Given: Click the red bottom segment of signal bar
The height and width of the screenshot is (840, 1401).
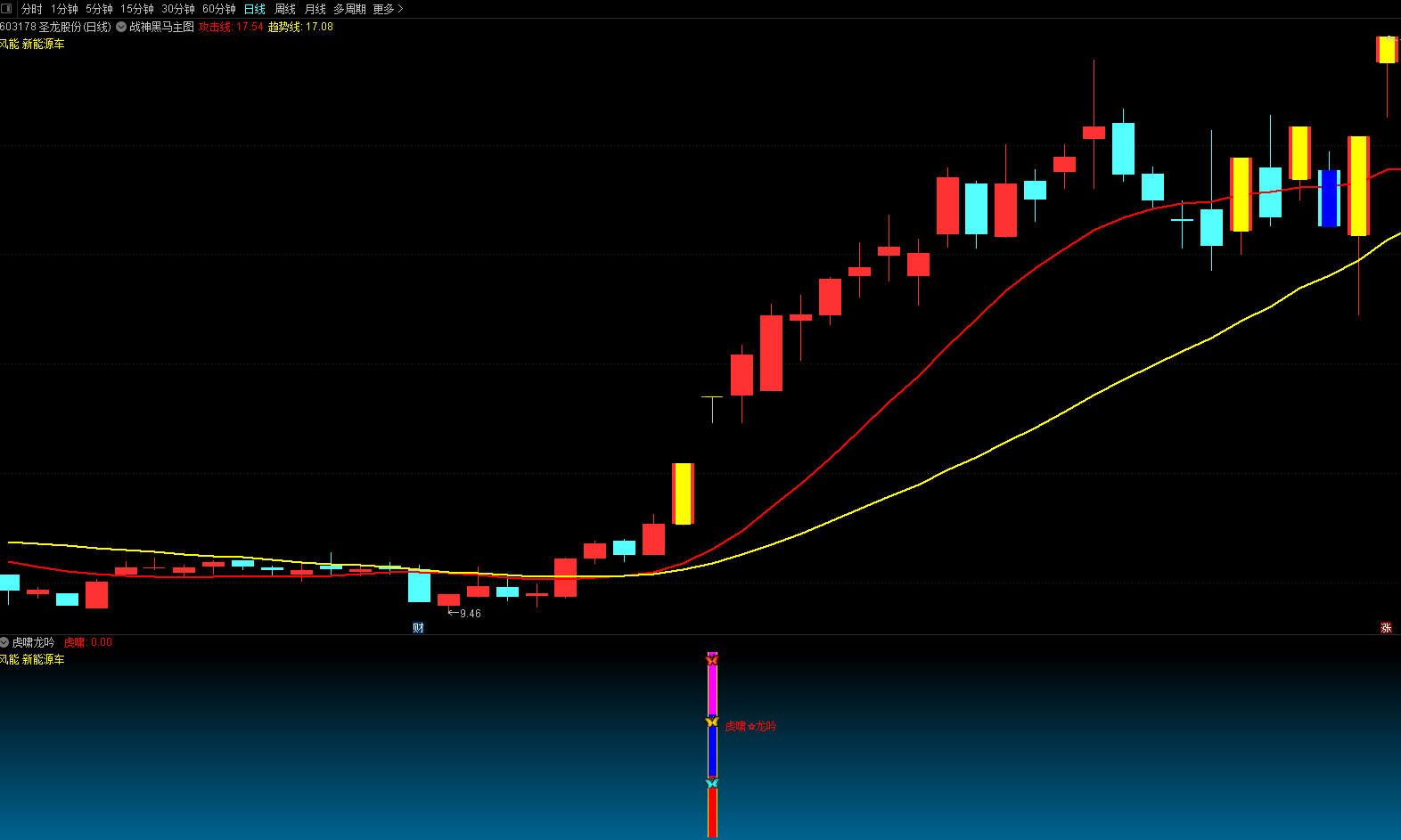Looking at the screenshot, I should pos(712,812).
